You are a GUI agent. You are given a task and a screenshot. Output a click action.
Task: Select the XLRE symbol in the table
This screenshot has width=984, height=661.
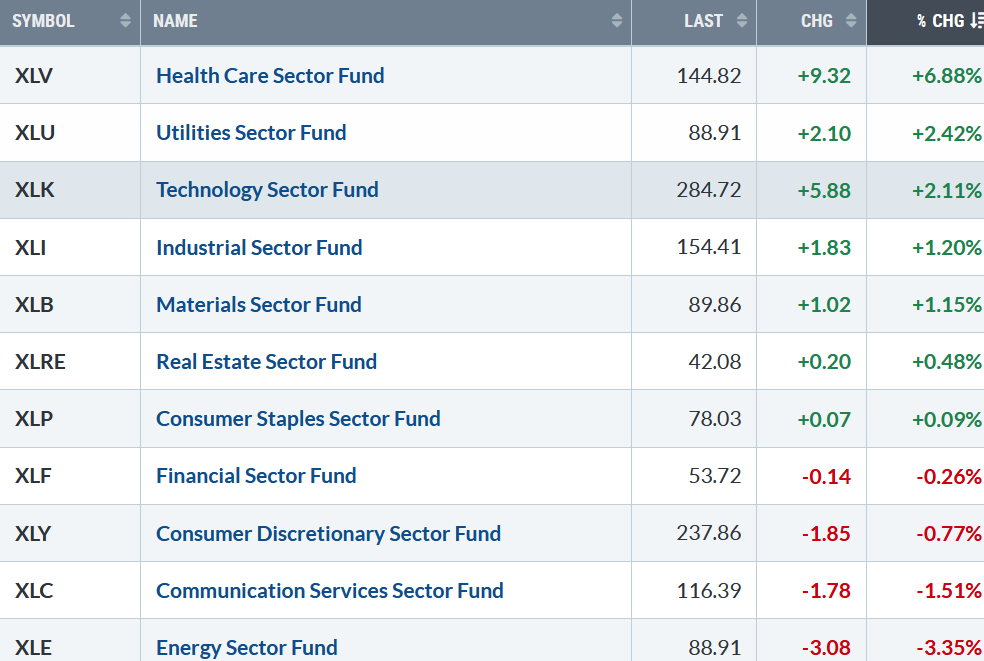(40, 362)
